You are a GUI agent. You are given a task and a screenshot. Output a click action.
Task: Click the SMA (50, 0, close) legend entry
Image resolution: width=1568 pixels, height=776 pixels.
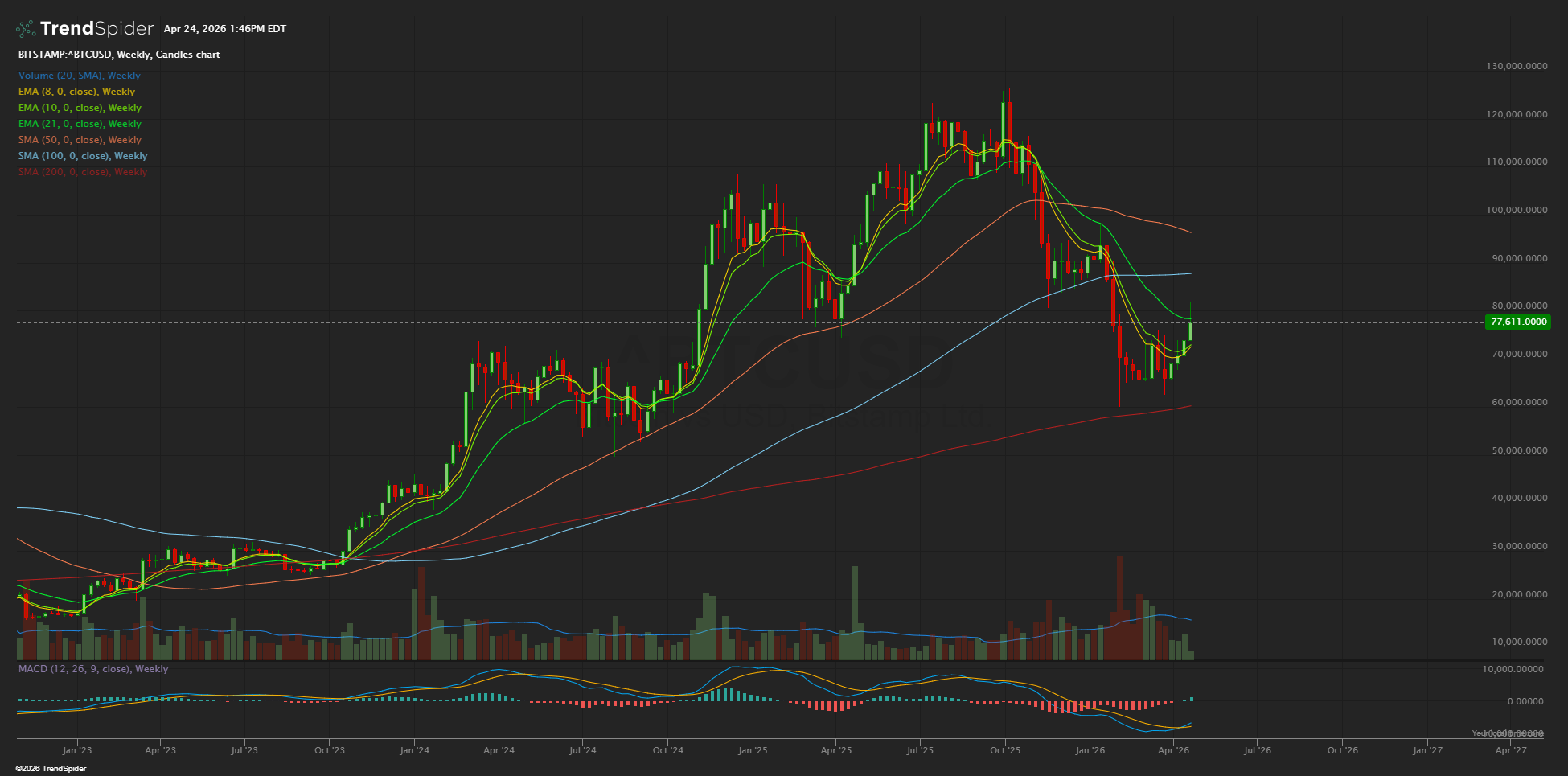pyautogui.click(x=80, y=140)
